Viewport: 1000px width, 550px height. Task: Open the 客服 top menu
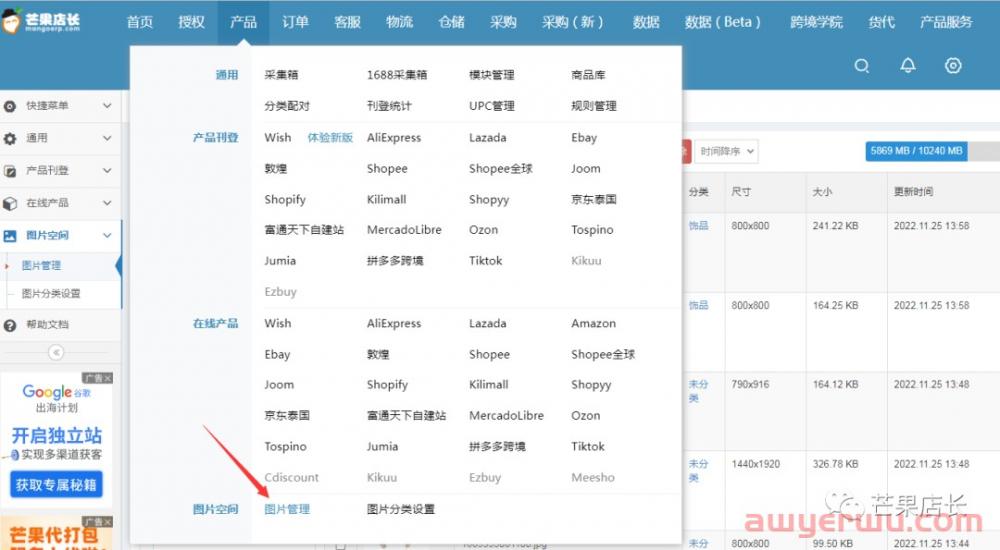348,22
